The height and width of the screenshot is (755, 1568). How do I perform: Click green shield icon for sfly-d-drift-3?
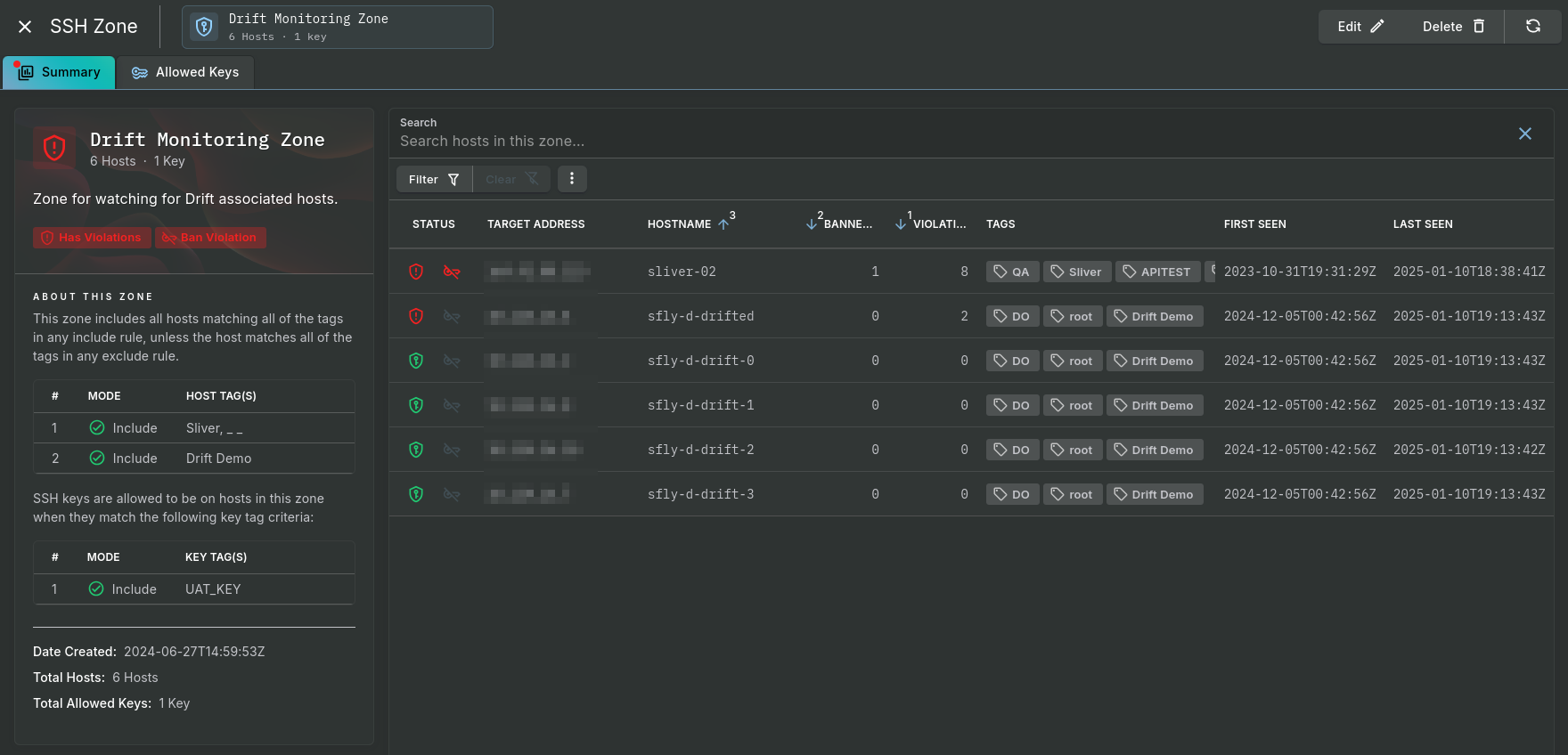pyautogui.click(x=416, y=494)
